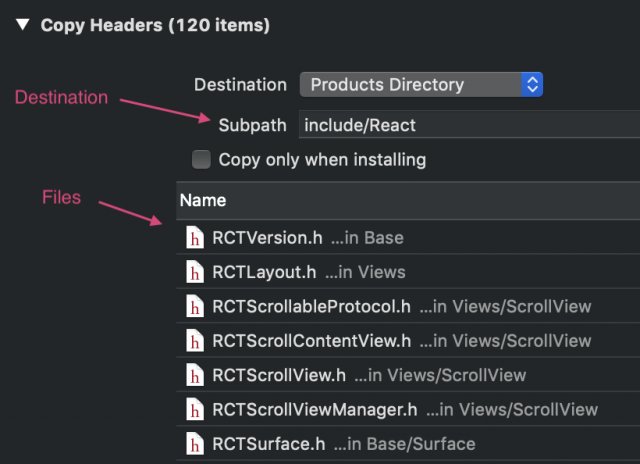This screenshot has width=640, height=464.
Task: Click the Views/ScrollView path of RCTScrollableProtocol.h
Action: (x=505, y=306)
